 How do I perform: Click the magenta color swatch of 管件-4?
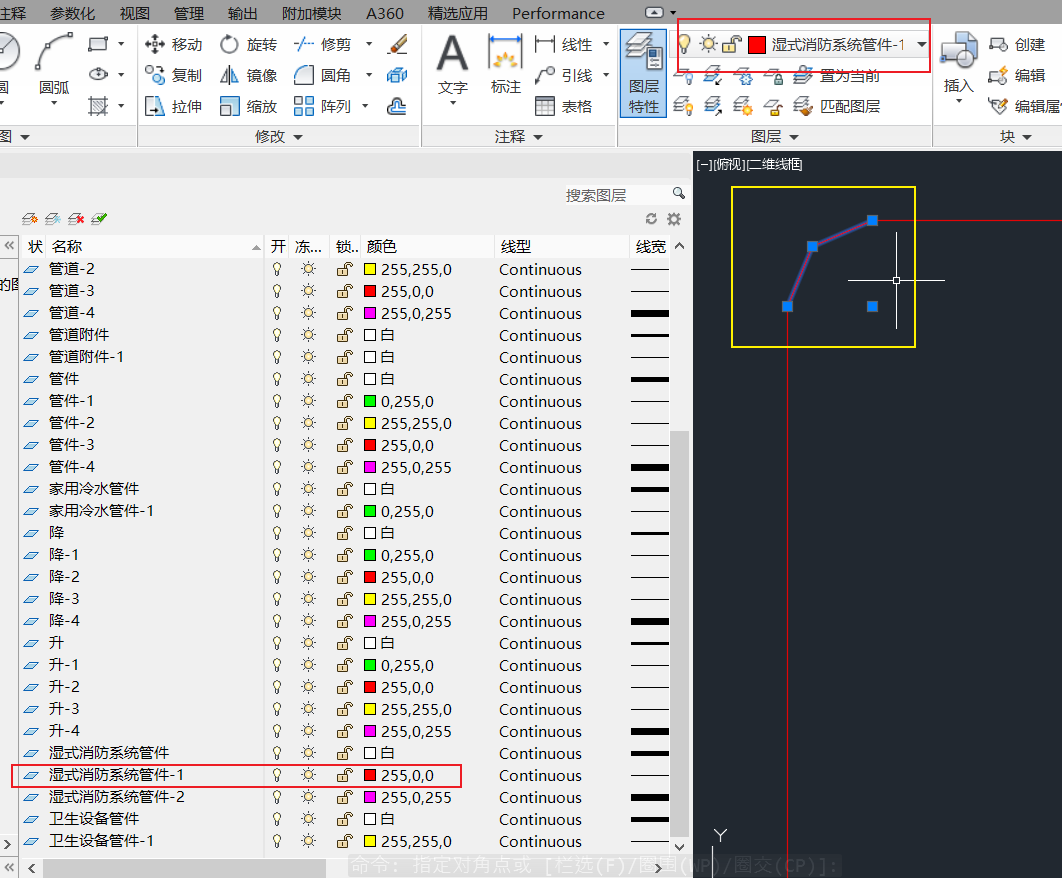[x=370, y=467]
